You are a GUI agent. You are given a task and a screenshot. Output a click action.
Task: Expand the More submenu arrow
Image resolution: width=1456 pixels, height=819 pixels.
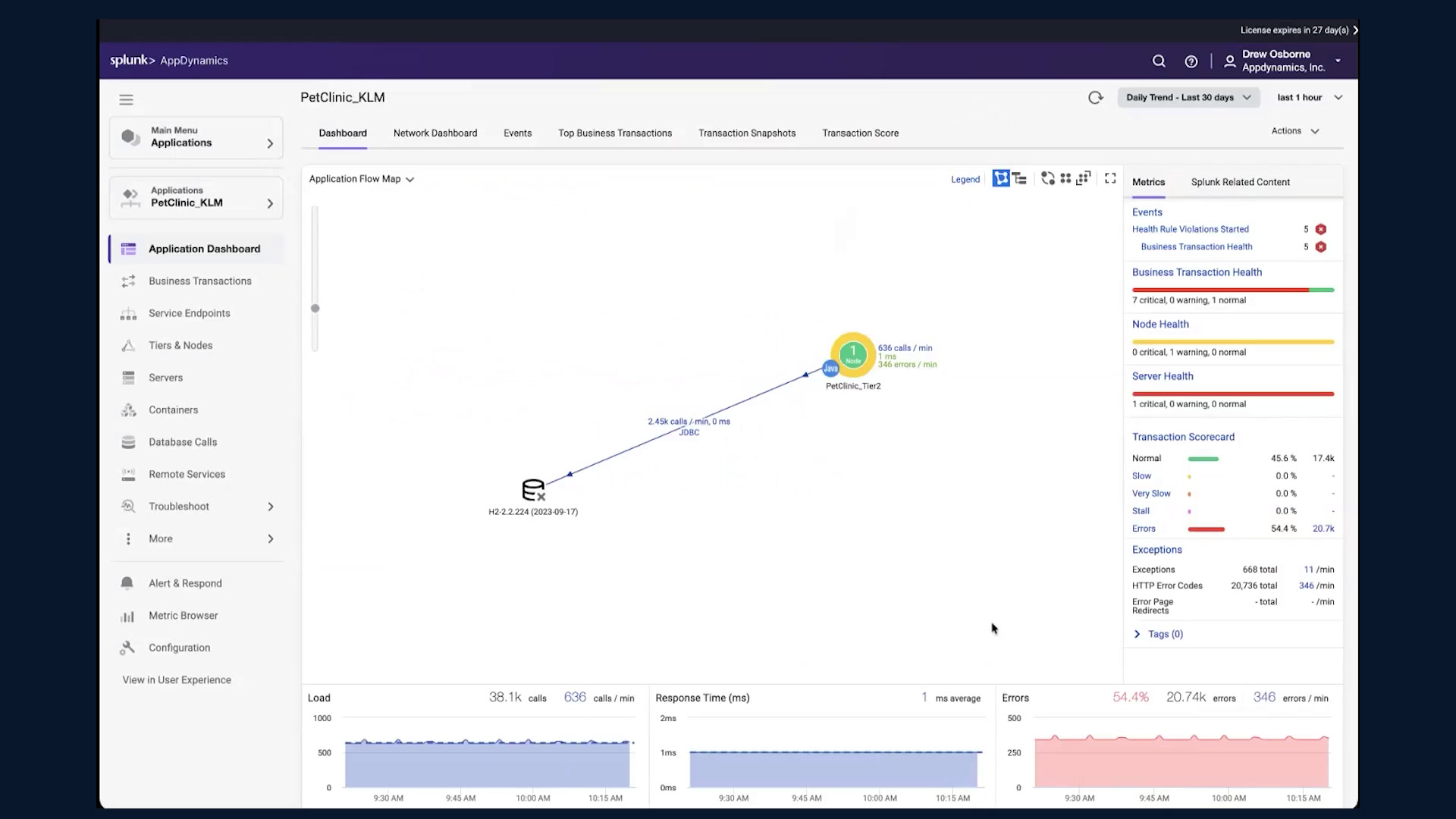click(x=271, y=538)
